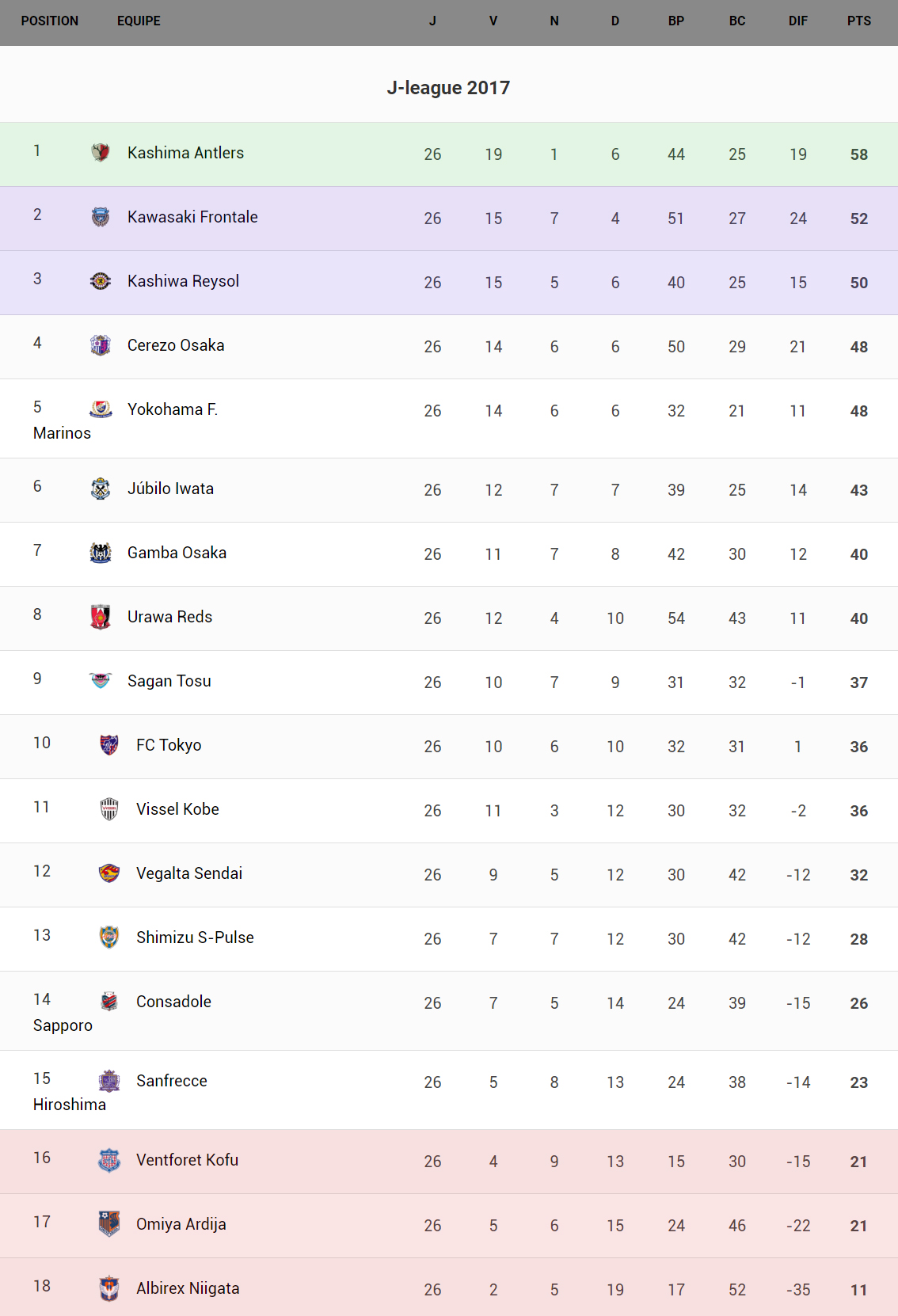The image size is (898, 1316).
Task: Click the Albirex Niigata club crest
Action: coord(109,1287)
